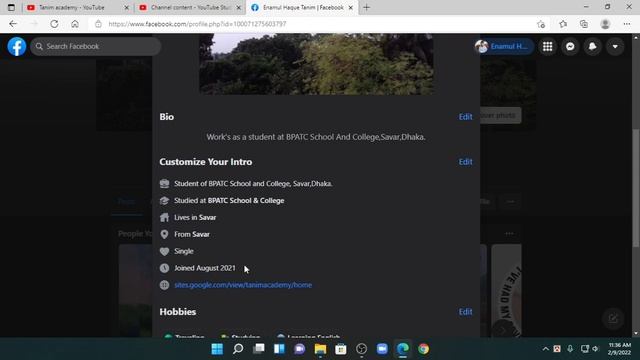Viewport: 640px width, 360px height.
Task: Refresh the current page
Action: click(54, 24)
